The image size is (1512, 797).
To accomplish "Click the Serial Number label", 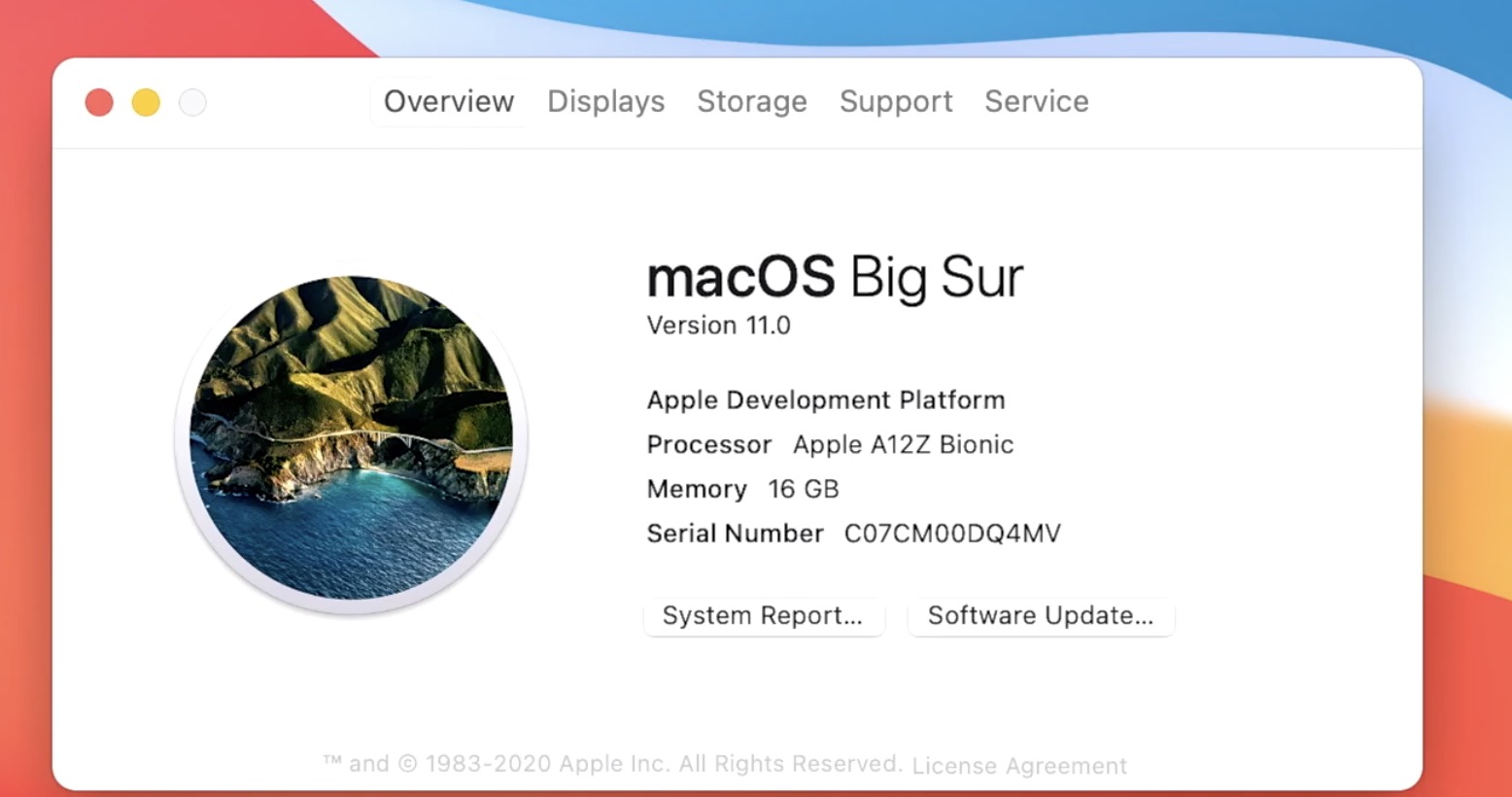I will (736, 534).
